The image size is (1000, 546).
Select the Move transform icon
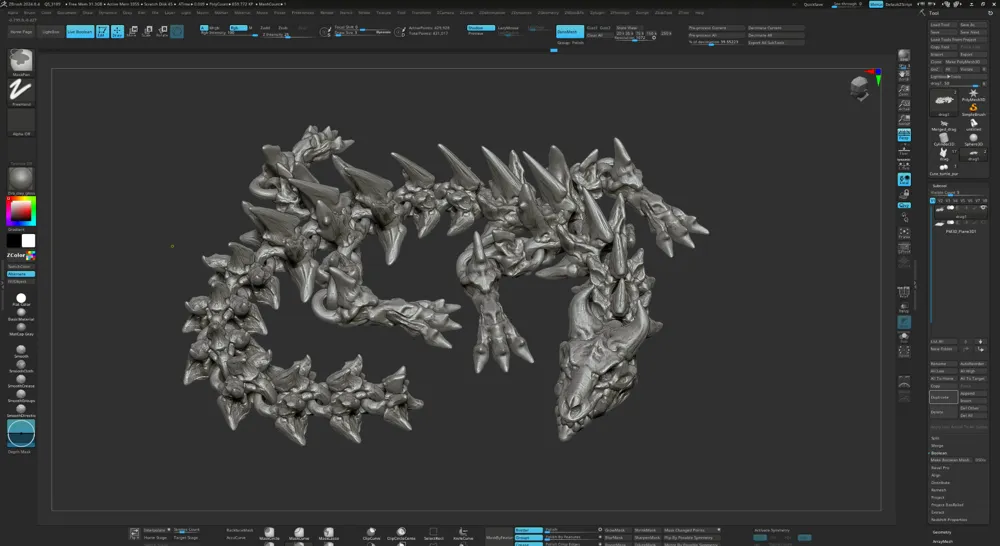point(133,31)
